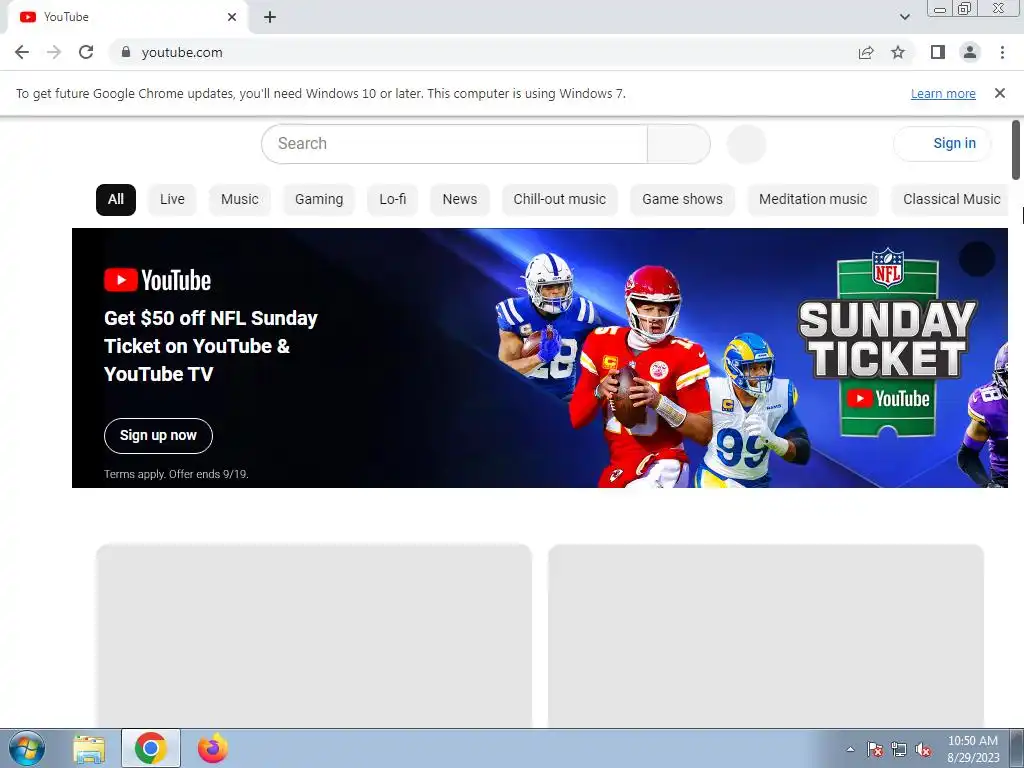The height and width of the screenshot is (768, 1024).
Task: Click the search submit button
Action: point(679,144)
